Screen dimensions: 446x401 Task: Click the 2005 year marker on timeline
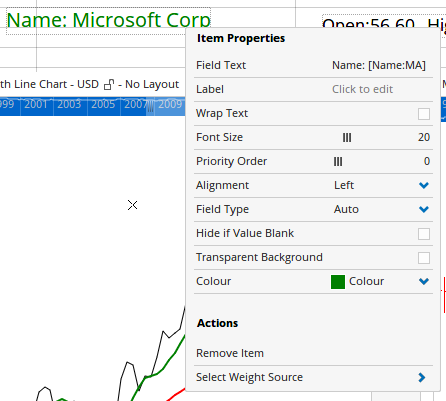tap(103, 104)
